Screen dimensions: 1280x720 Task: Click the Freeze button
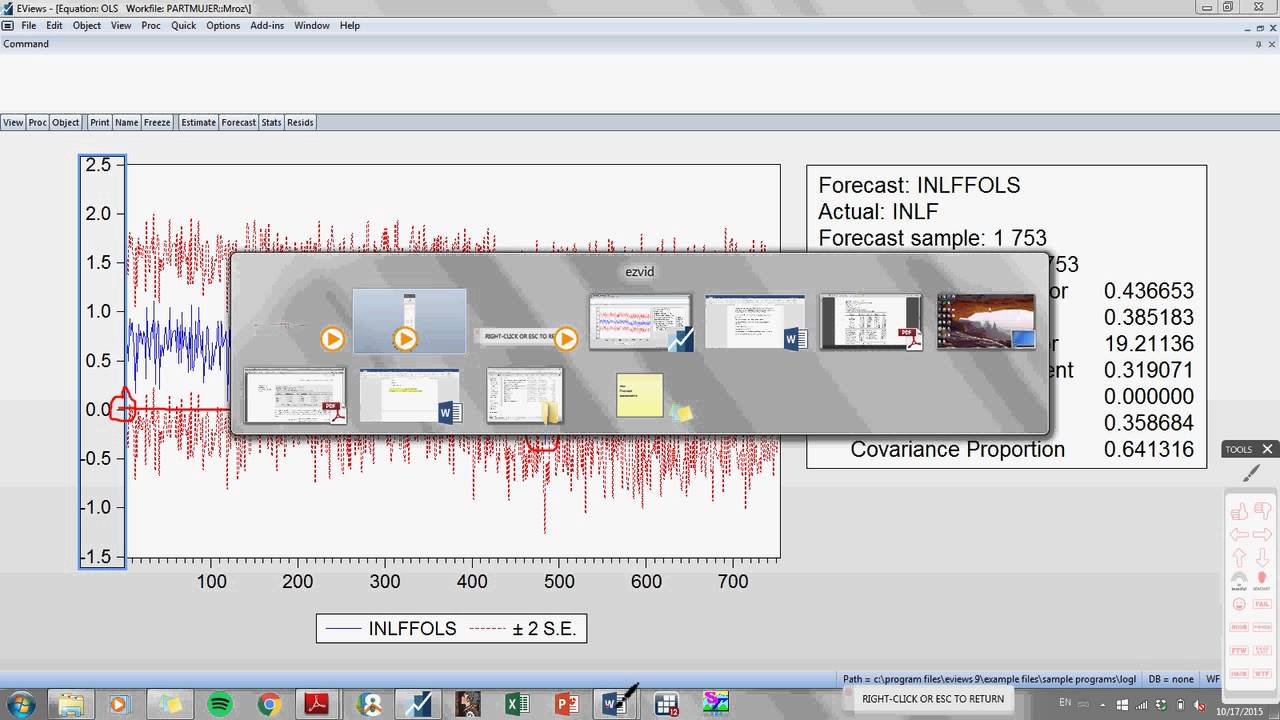[x=157, y=123]
